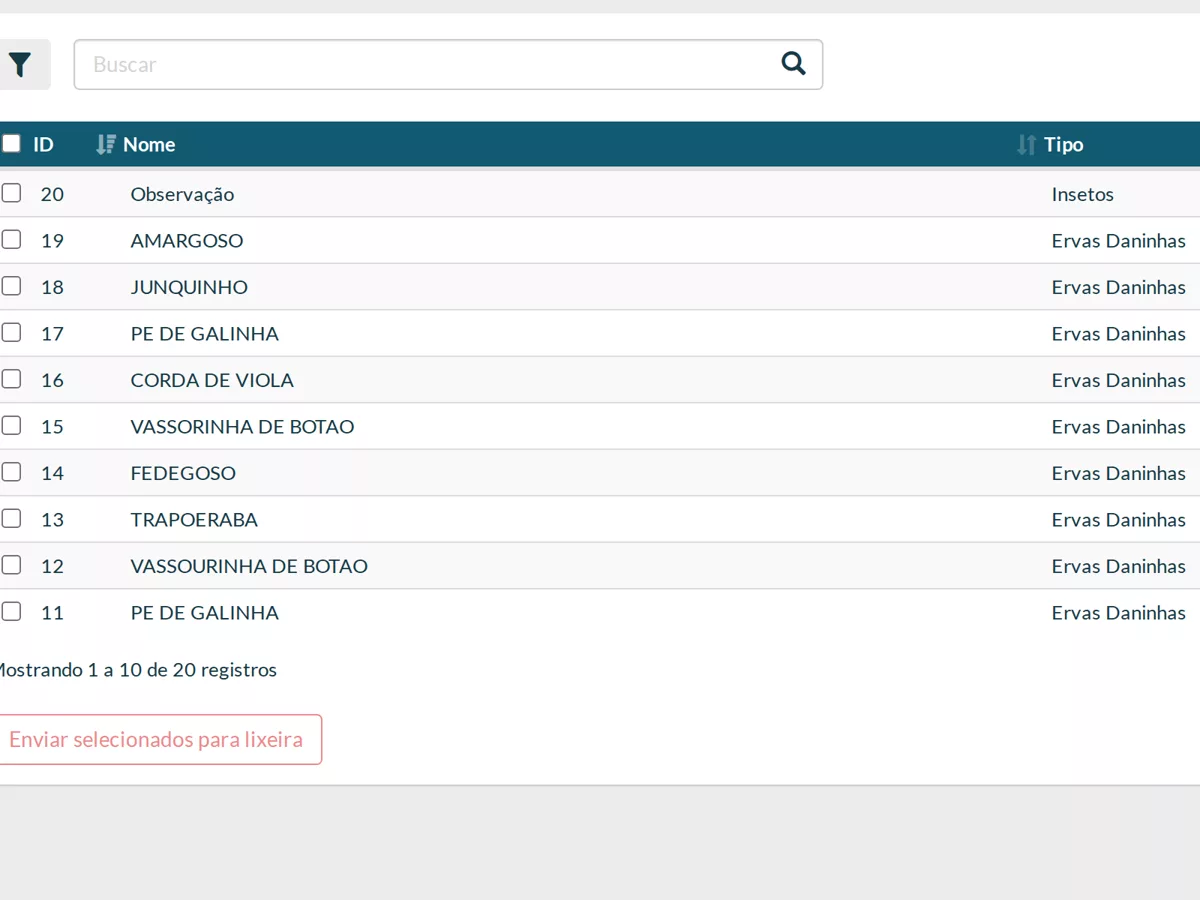
Task: Select the AMARGOSO row checkbox
Action: pos(11,240)
